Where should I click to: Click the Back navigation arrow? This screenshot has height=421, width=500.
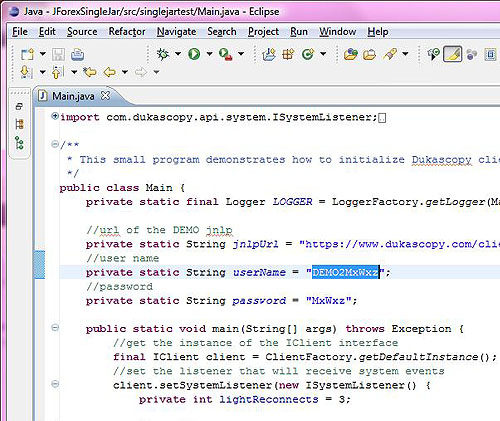(109, 72)
